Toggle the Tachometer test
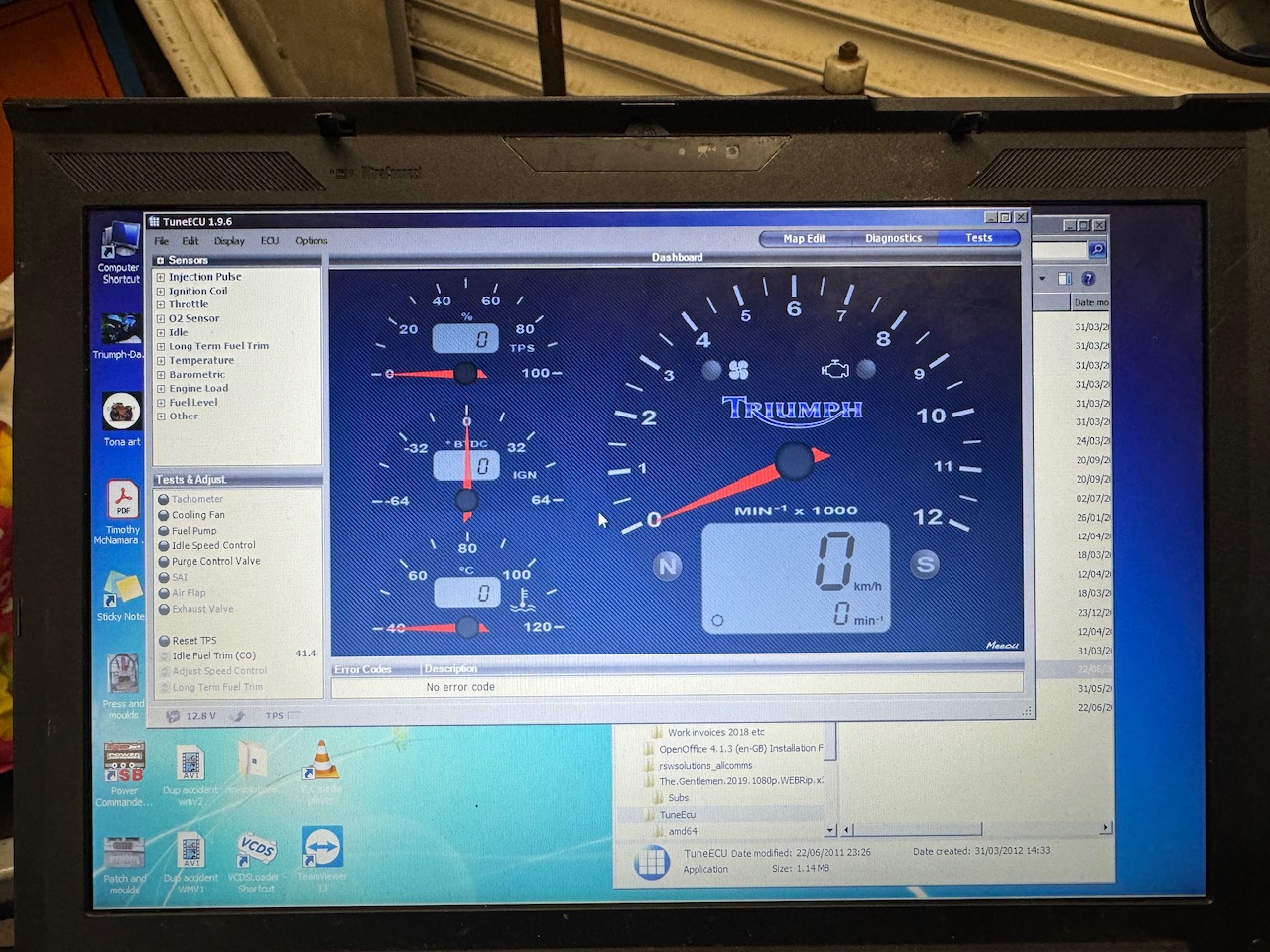1270x952 pixels. (164, 500)
